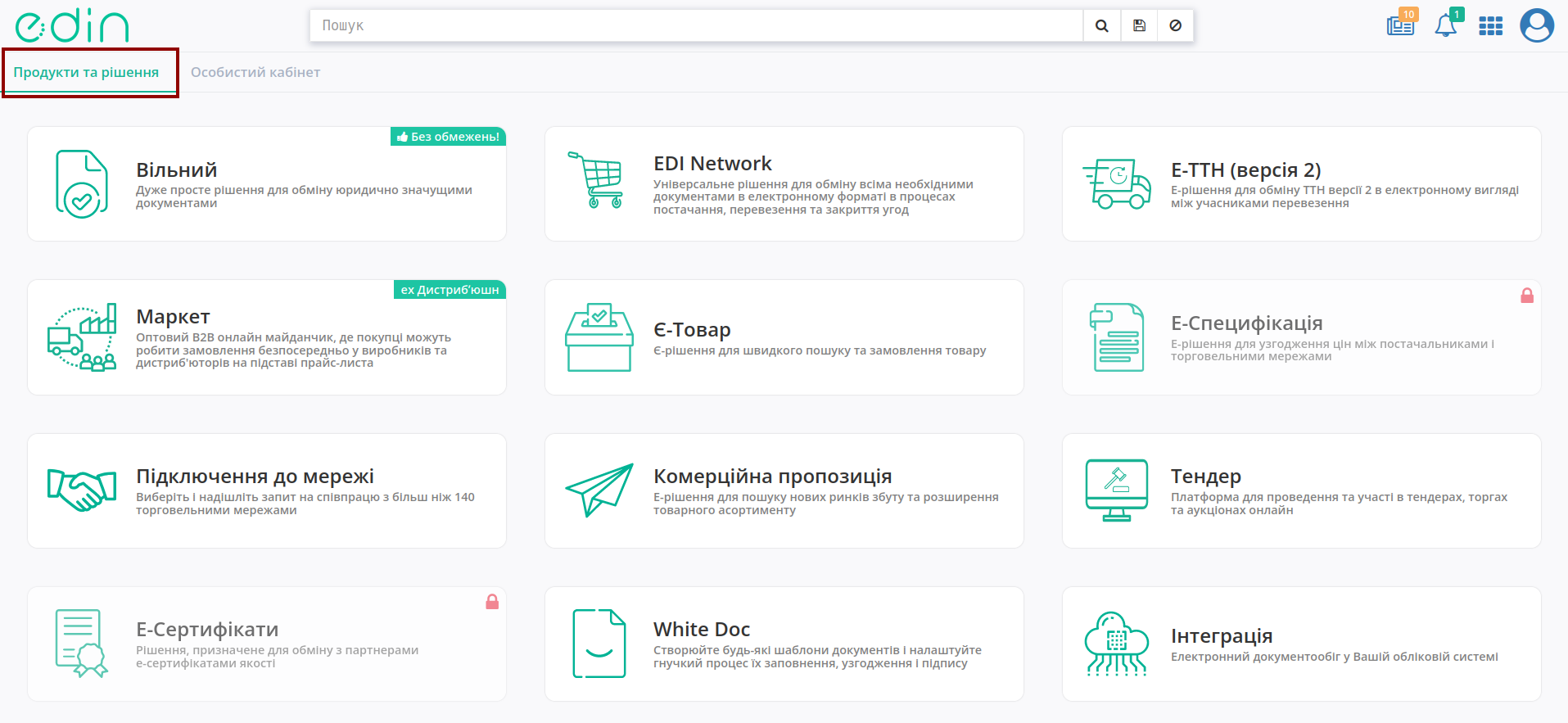The height and width of the screenshot is (723, 1568).
Task: Switch to Продукти та рішення tab
Action: click(x=86, y=72)
